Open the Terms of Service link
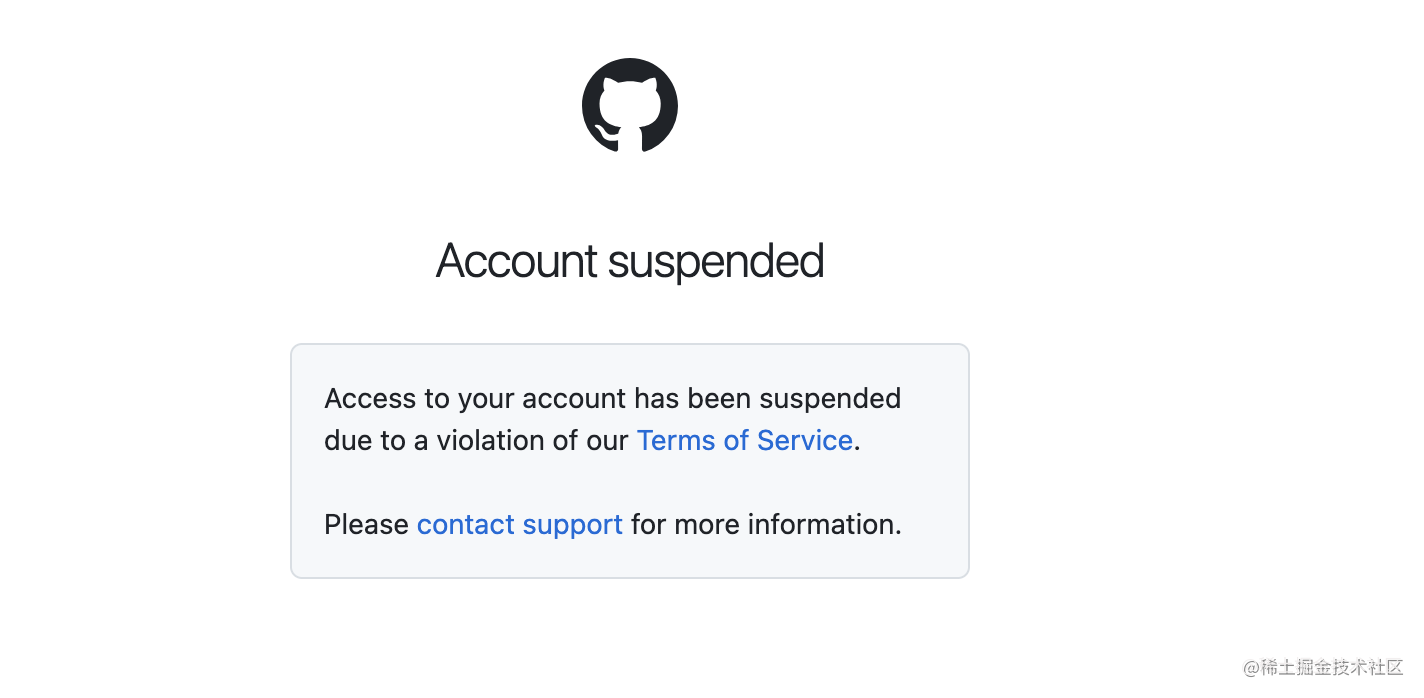Screen dimensions: 1424x698 (745, 441)
